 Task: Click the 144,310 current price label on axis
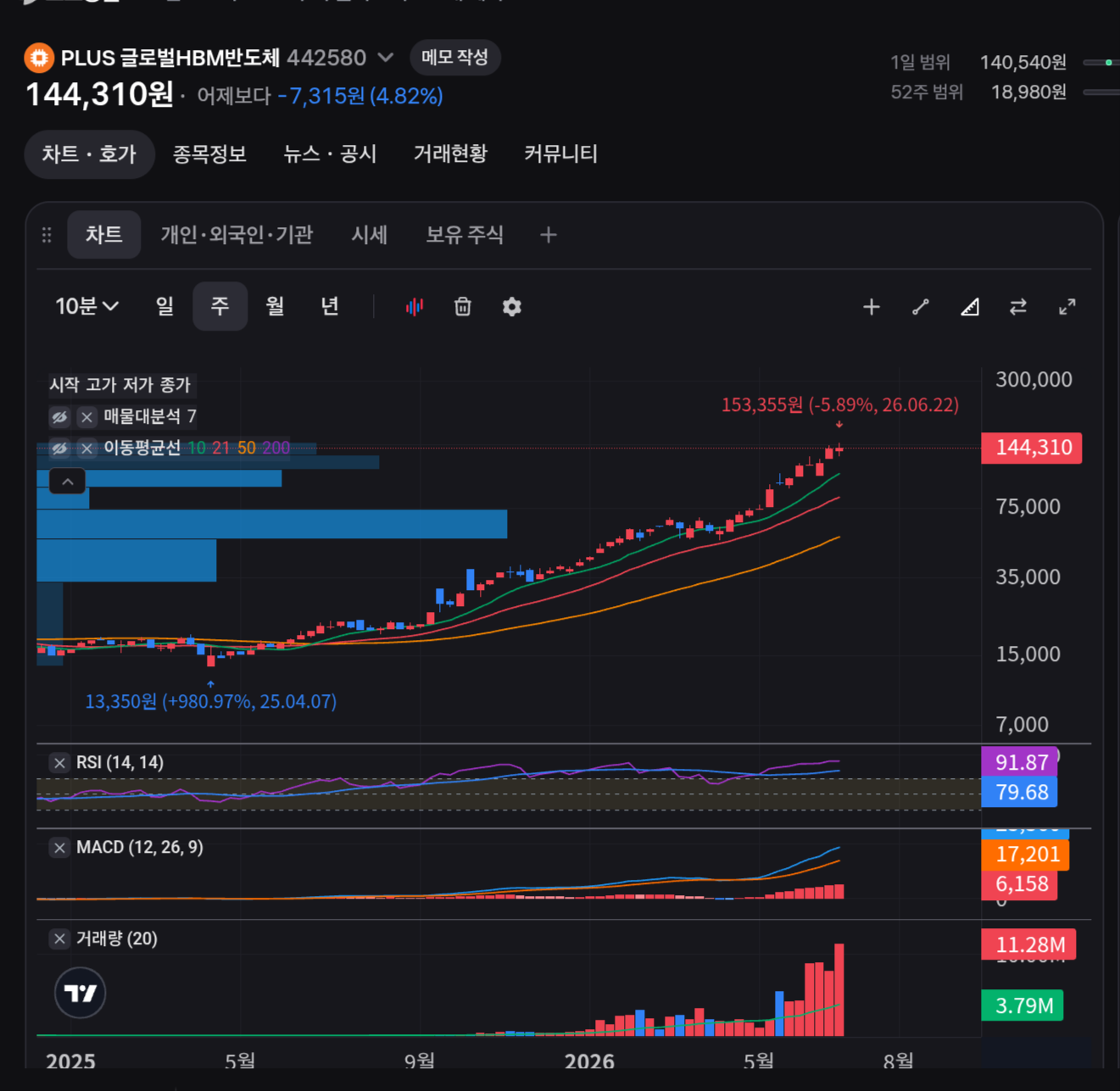(1032, 448)
